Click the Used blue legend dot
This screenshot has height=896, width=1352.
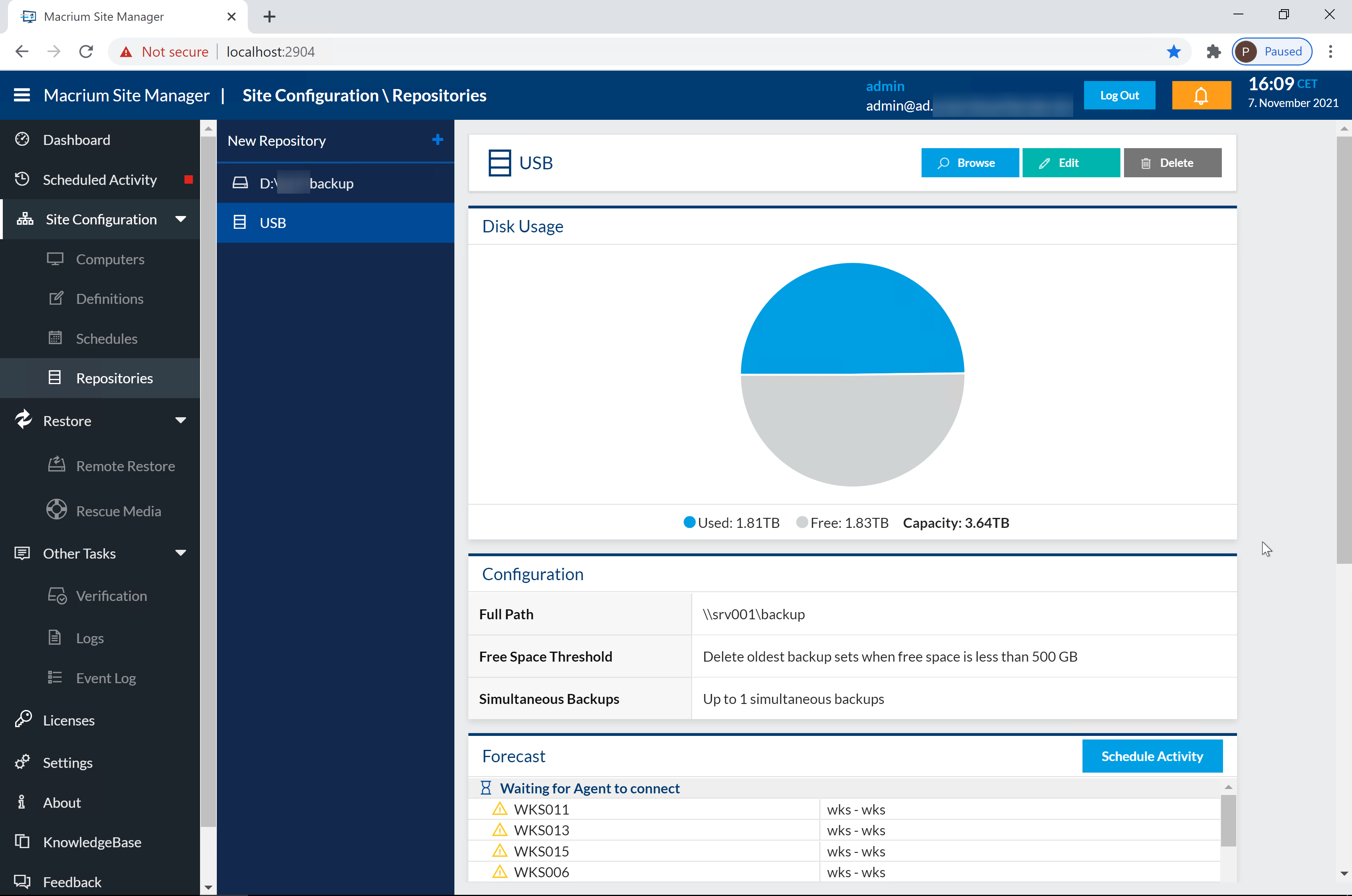689,522
